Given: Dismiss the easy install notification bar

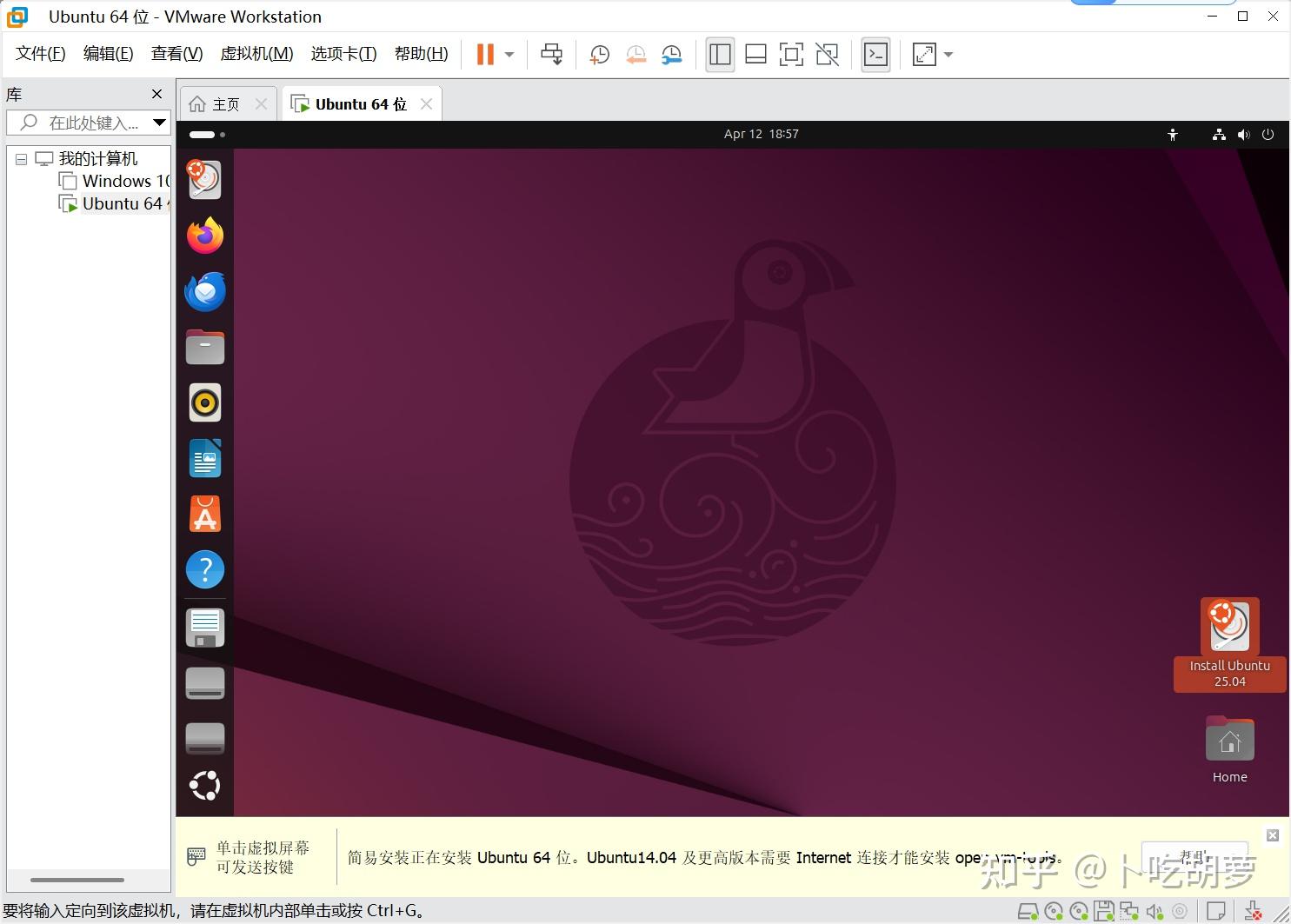Looking at the screenshot, I should 1273,834.
